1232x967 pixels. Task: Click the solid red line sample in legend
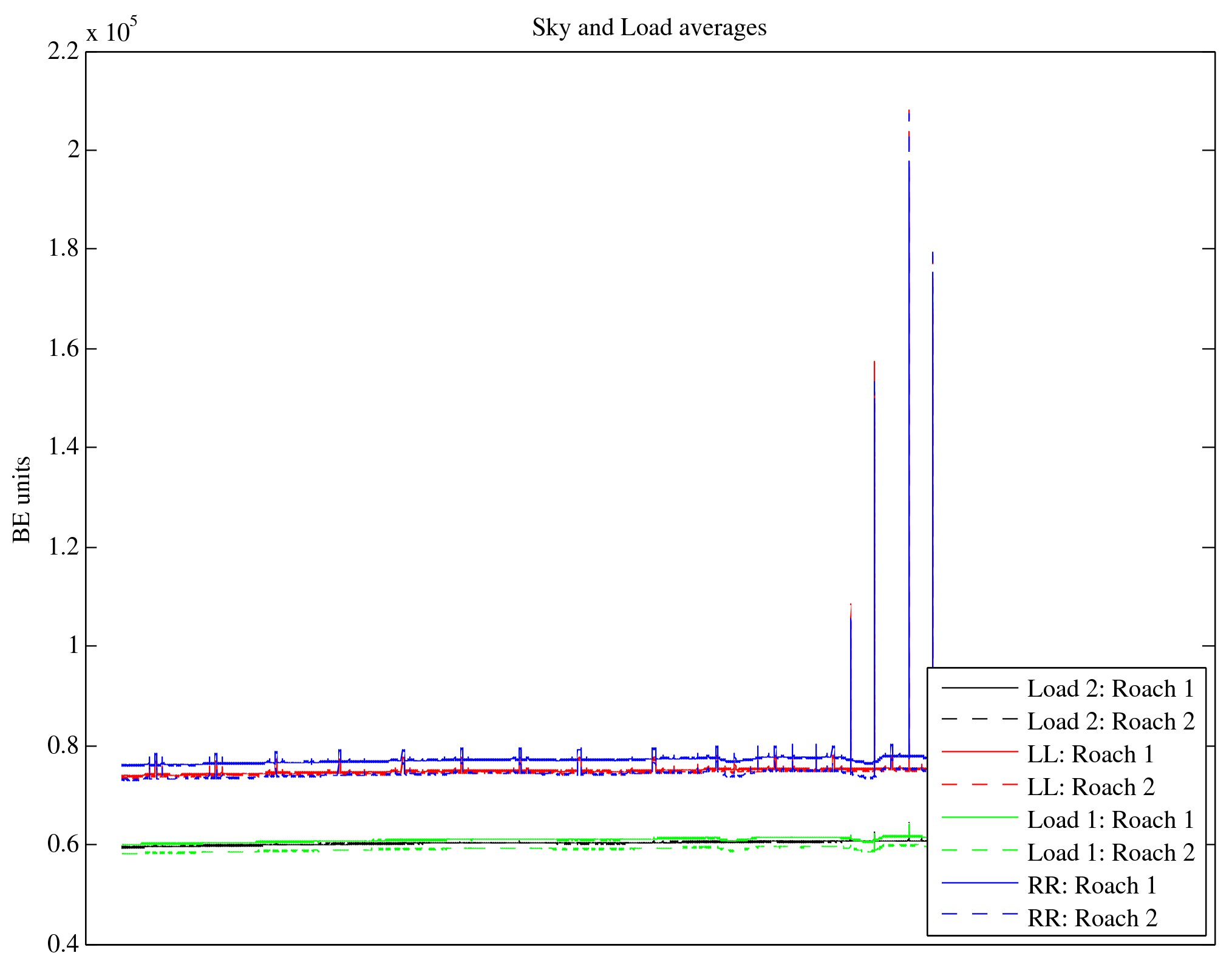pos(979,752)
